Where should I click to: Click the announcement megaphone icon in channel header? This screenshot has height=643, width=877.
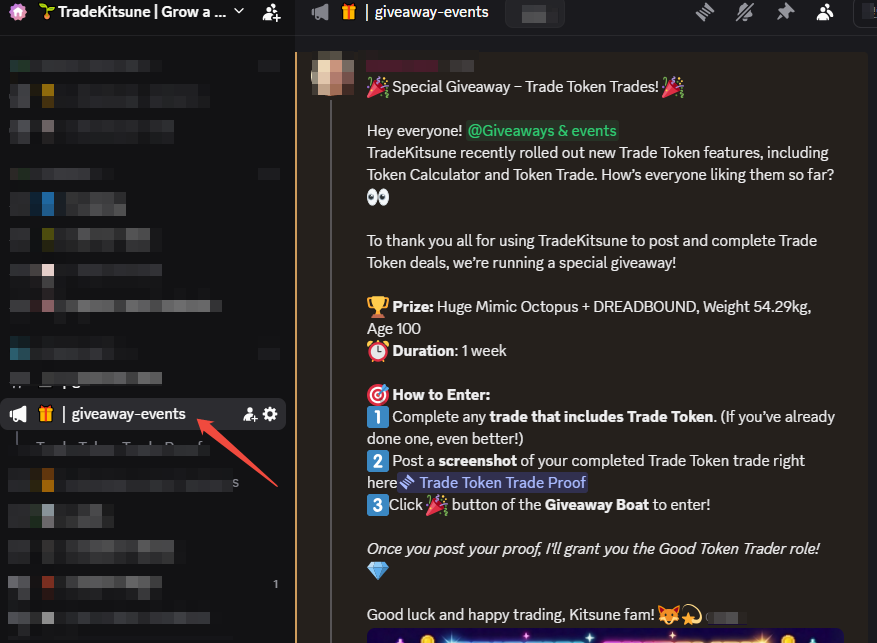pos(320,12)
